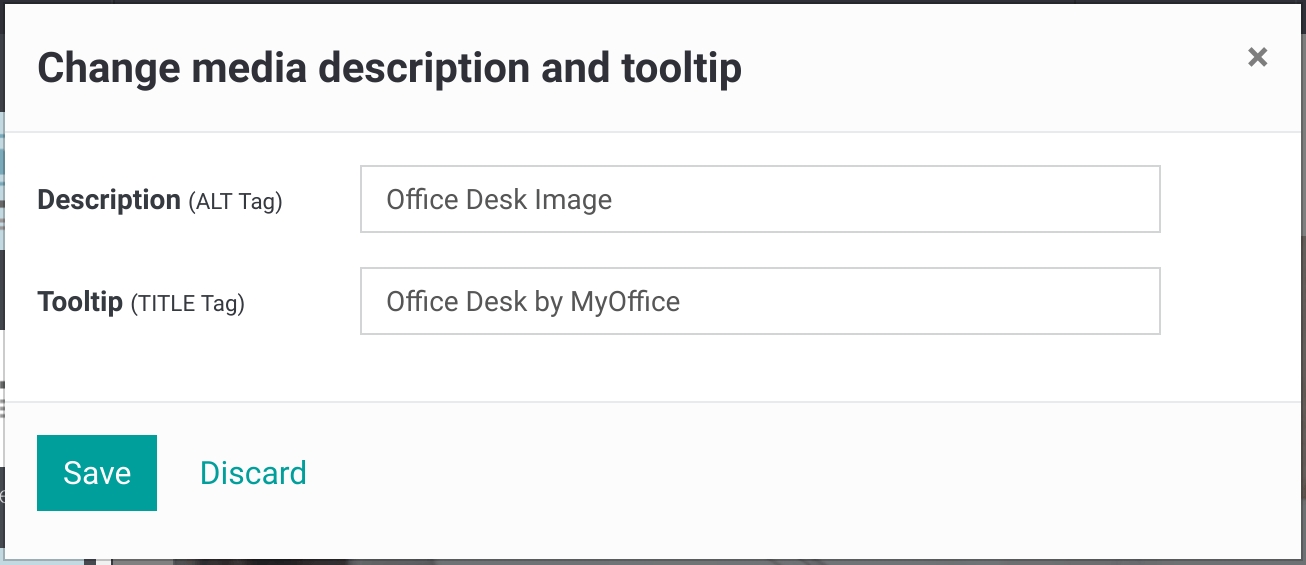
Task: Close the dialog with the X icon
Action: click(1257, 58)
